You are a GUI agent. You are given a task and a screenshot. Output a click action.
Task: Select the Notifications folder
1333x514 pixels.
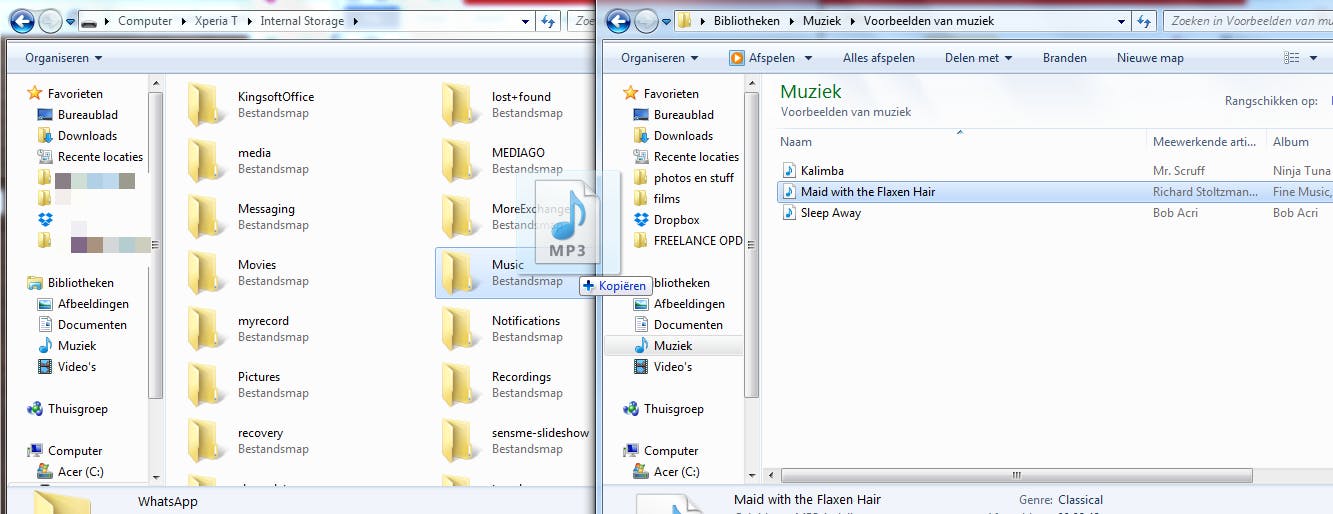click(501, 328)
